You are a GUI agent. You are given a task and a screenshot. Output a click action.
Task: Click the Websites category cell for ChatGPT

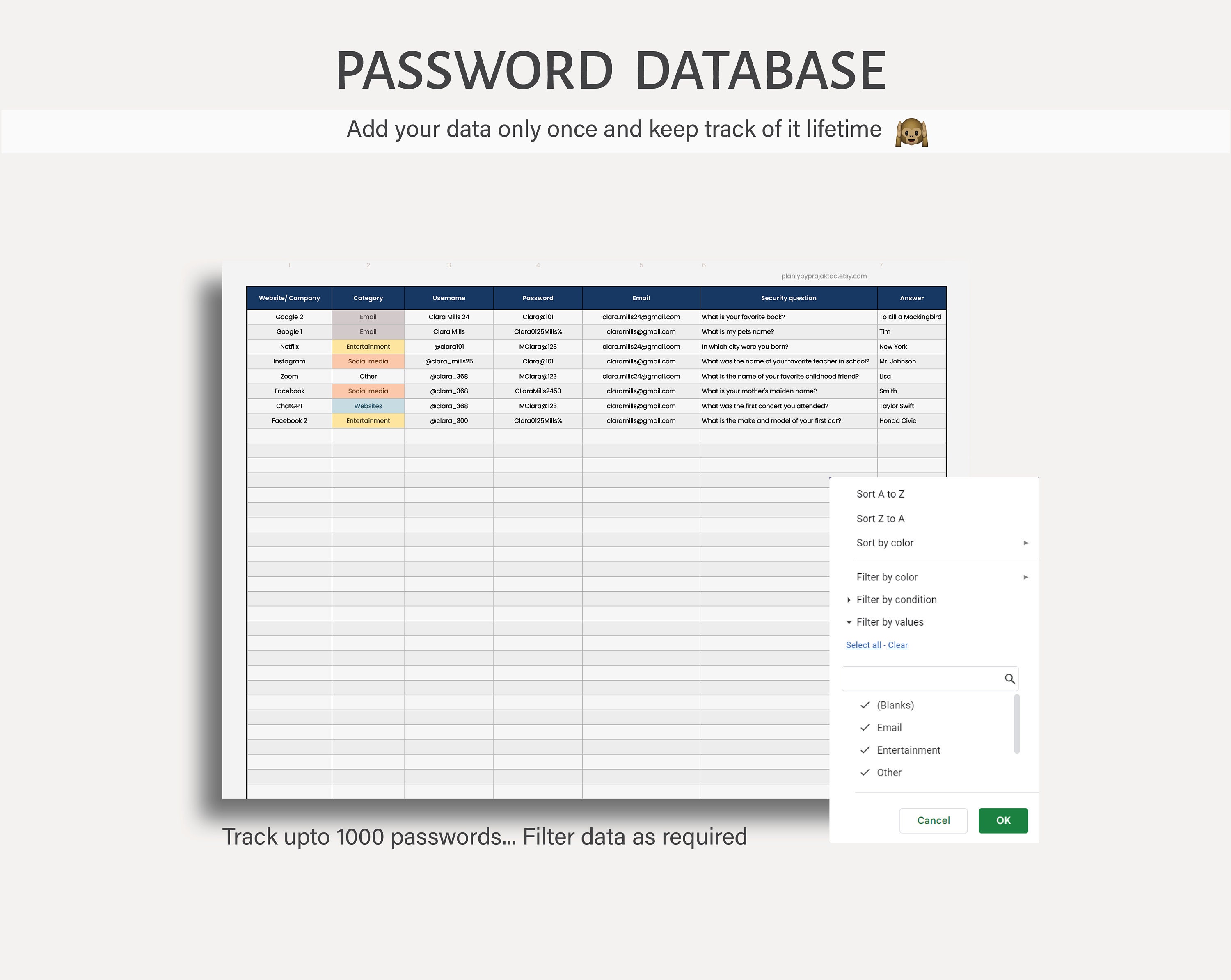click(x=368, y=405)
